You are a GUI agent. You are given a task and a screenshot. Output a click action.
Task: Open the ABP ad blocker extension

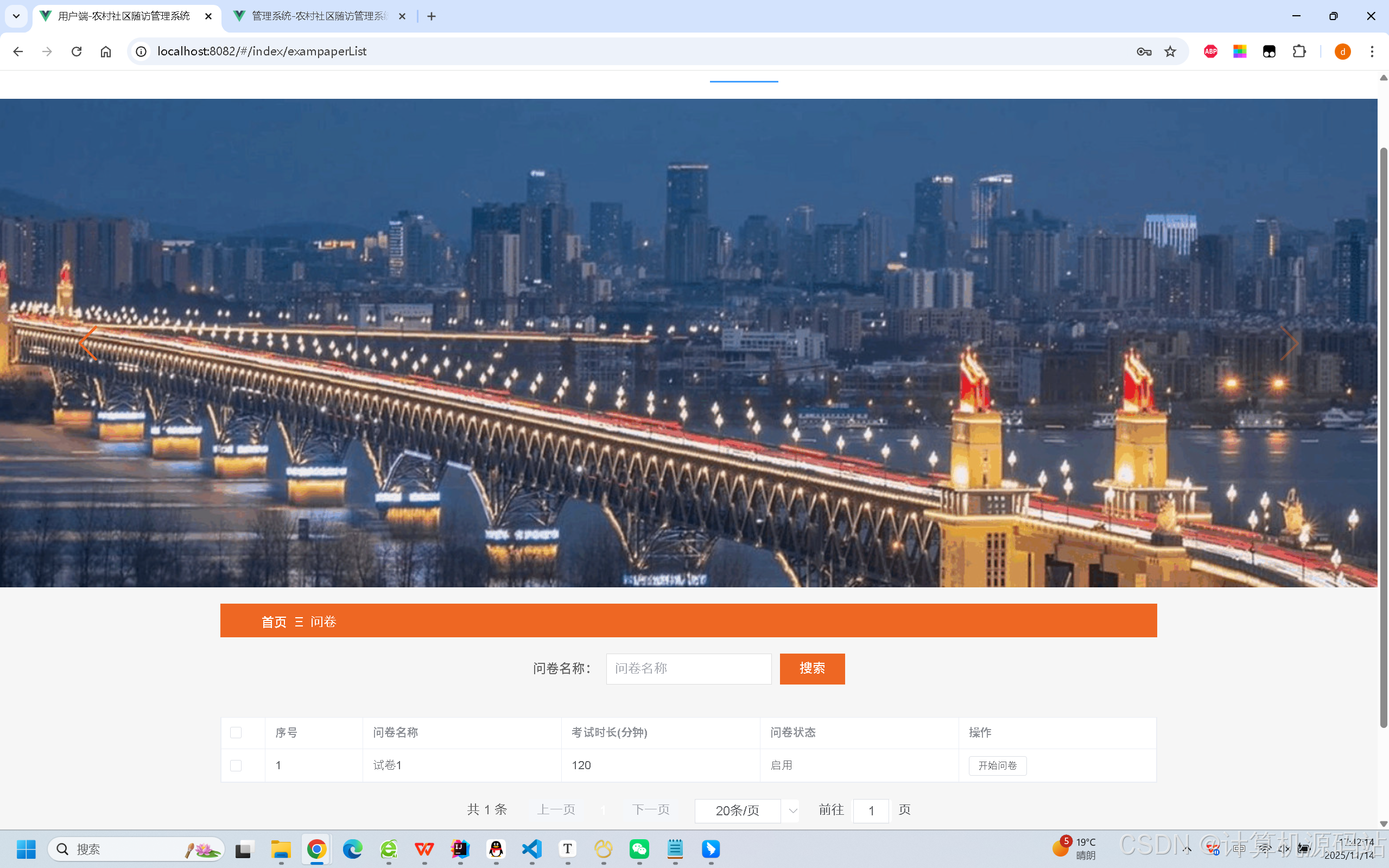click(1210, 52)
